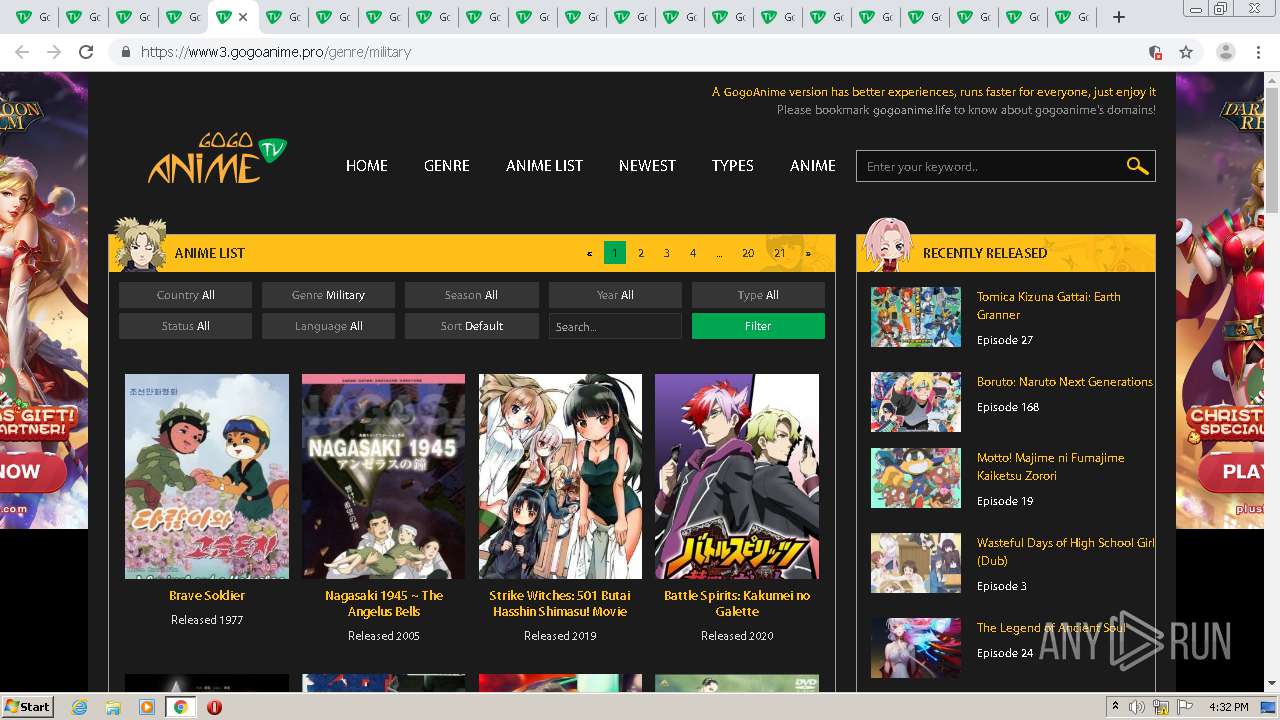
Task: Go to next page arrow in pagination
Action: [x=808, y=254]
